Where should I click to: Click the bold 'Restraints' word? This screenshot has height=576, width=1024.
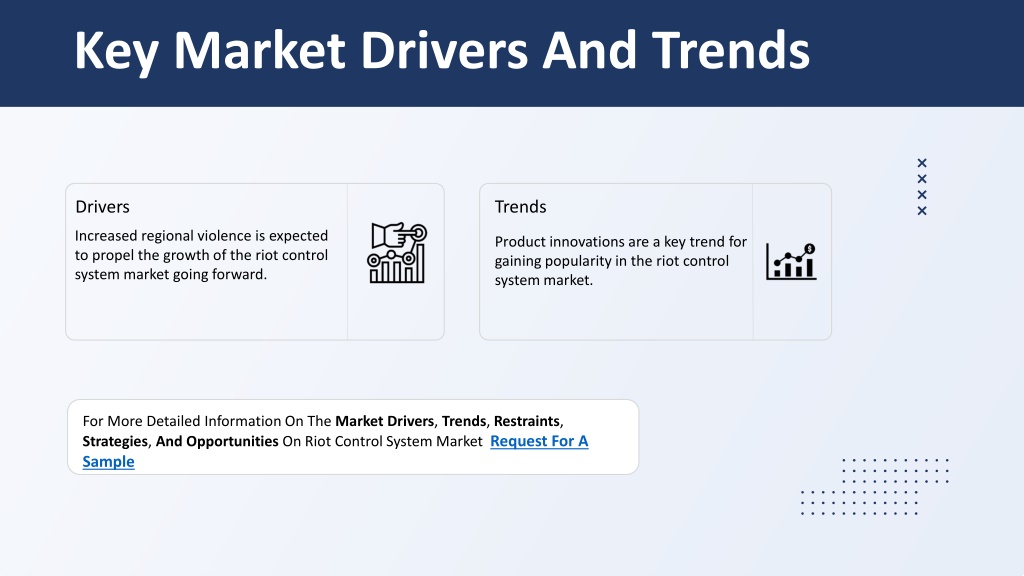click(526, 421)
